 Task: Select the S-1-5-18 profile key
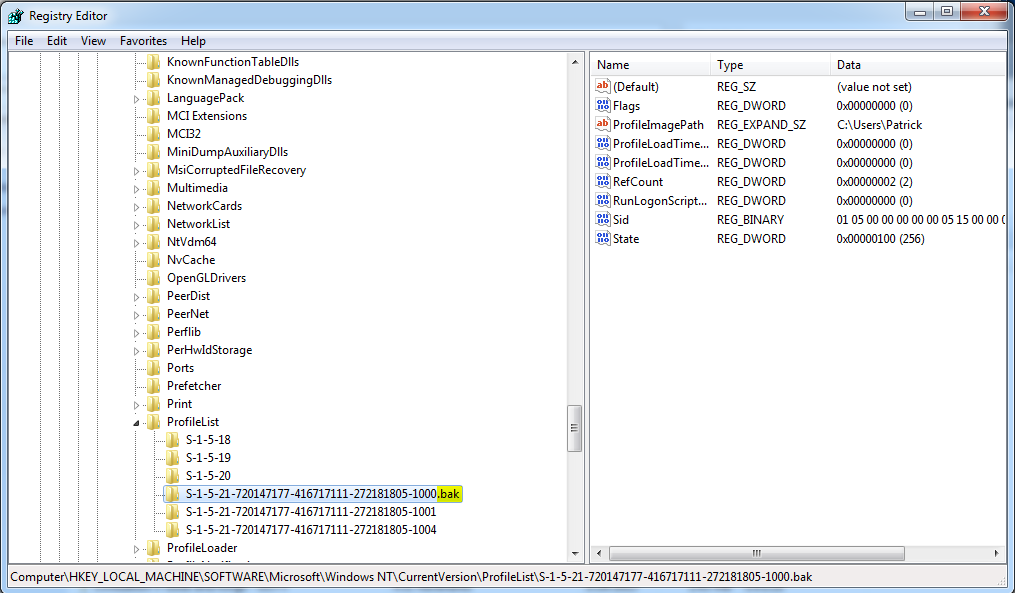pos(208,440)
